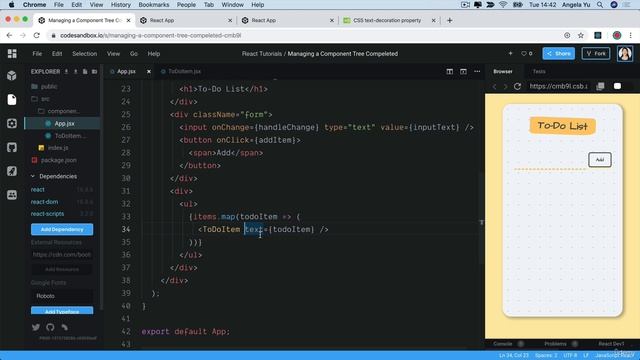Click the react-scripts dependency link
This screenshot has height=360, width=640.
tap(47, 214)
